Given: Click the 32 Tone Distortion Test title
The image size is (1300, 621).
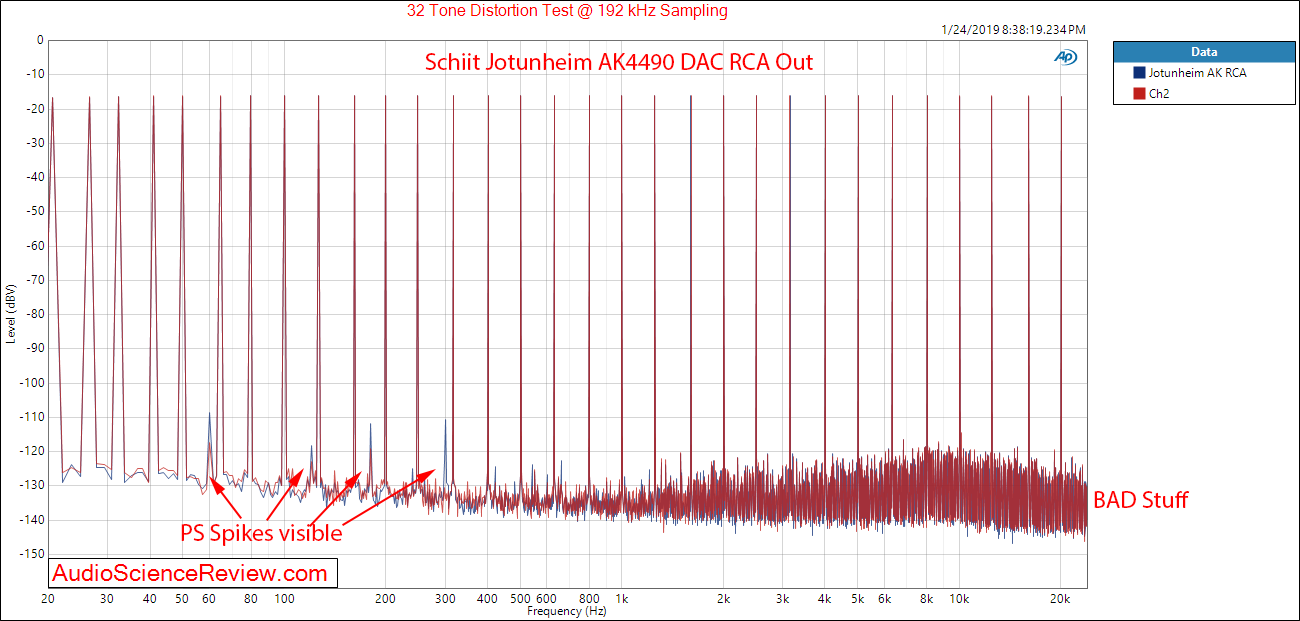Looking at the screenshot, I should (x=567, y=11).
